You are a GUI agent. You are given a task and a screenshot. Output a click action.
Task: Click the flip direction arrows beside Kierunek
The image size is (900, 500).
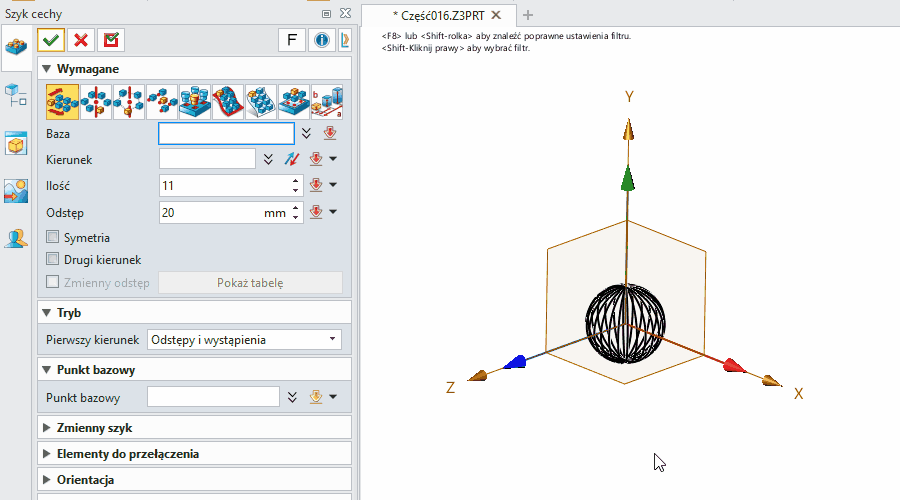[x=291, y=158]
